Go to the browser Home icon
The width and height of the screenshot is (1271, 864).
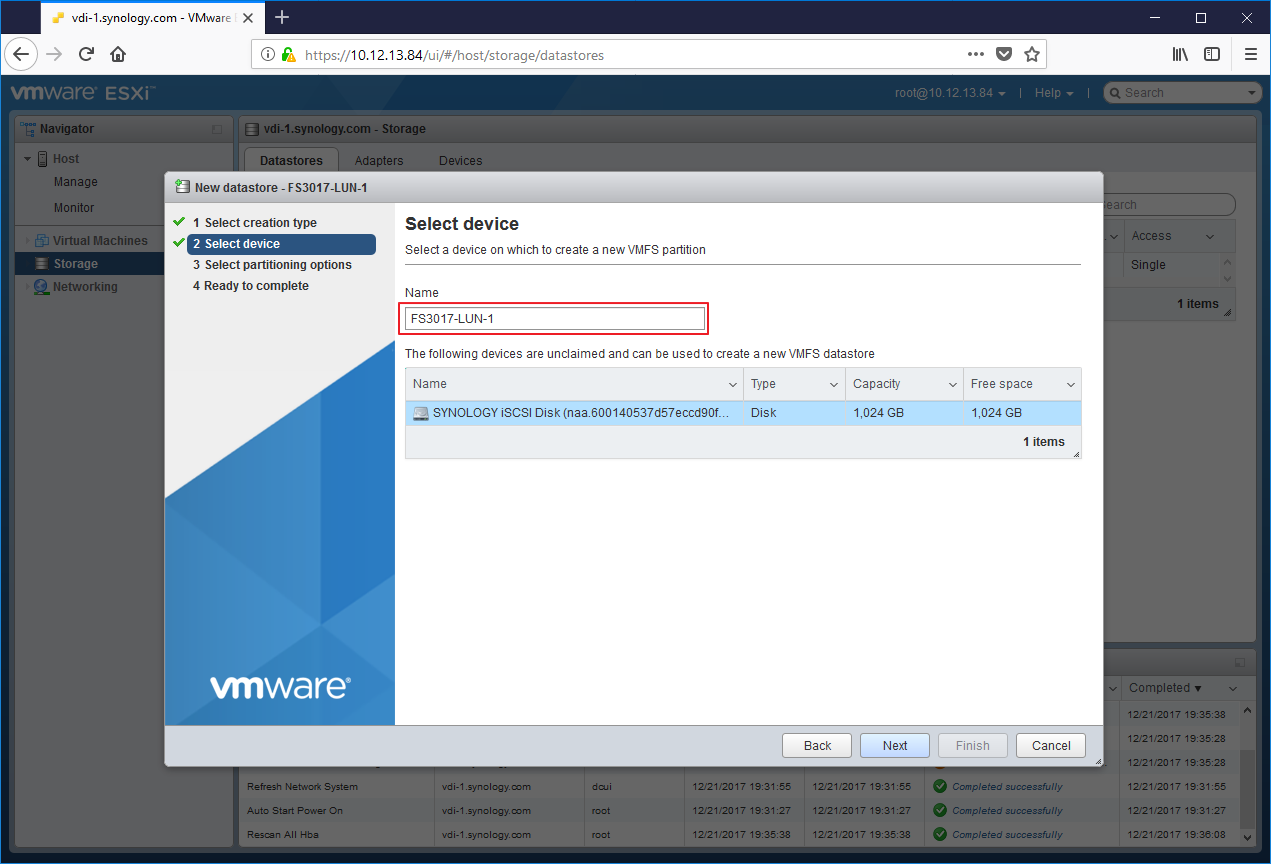[x=118, y=54]
